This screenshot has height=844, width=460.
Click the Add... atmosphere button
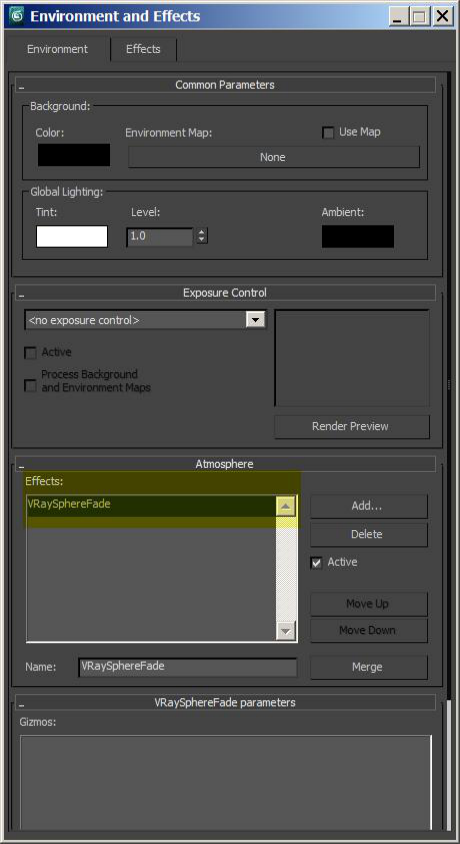369,506
